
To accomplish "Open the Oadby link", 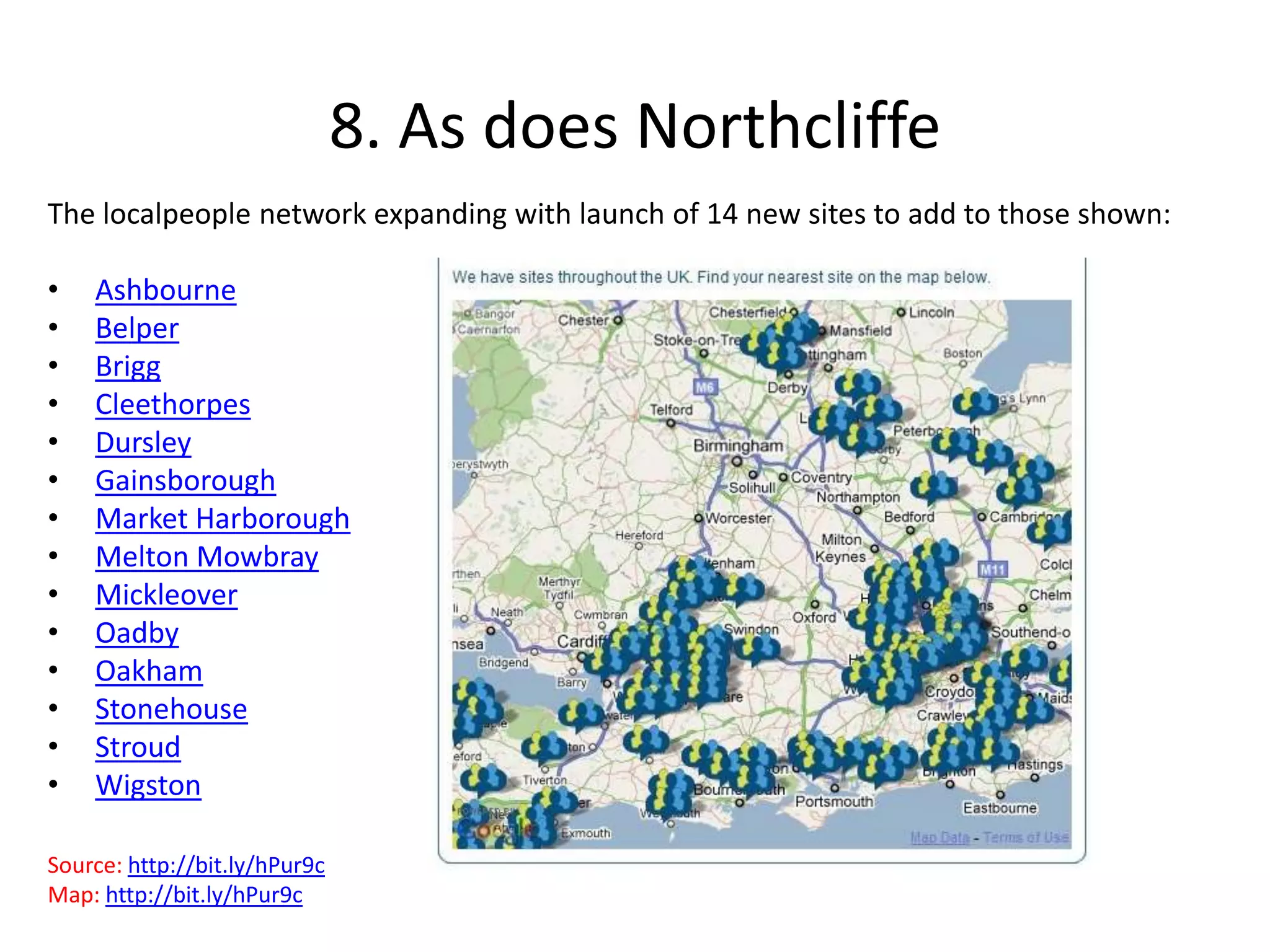I will 137,633.
